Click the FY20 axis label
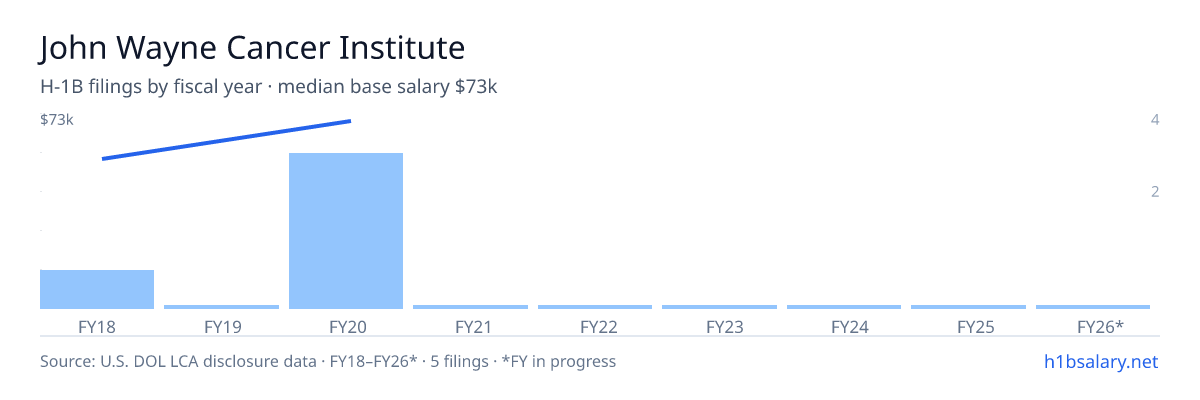Viewport: 1200px width, 400px height. click(x=346, y=326)
